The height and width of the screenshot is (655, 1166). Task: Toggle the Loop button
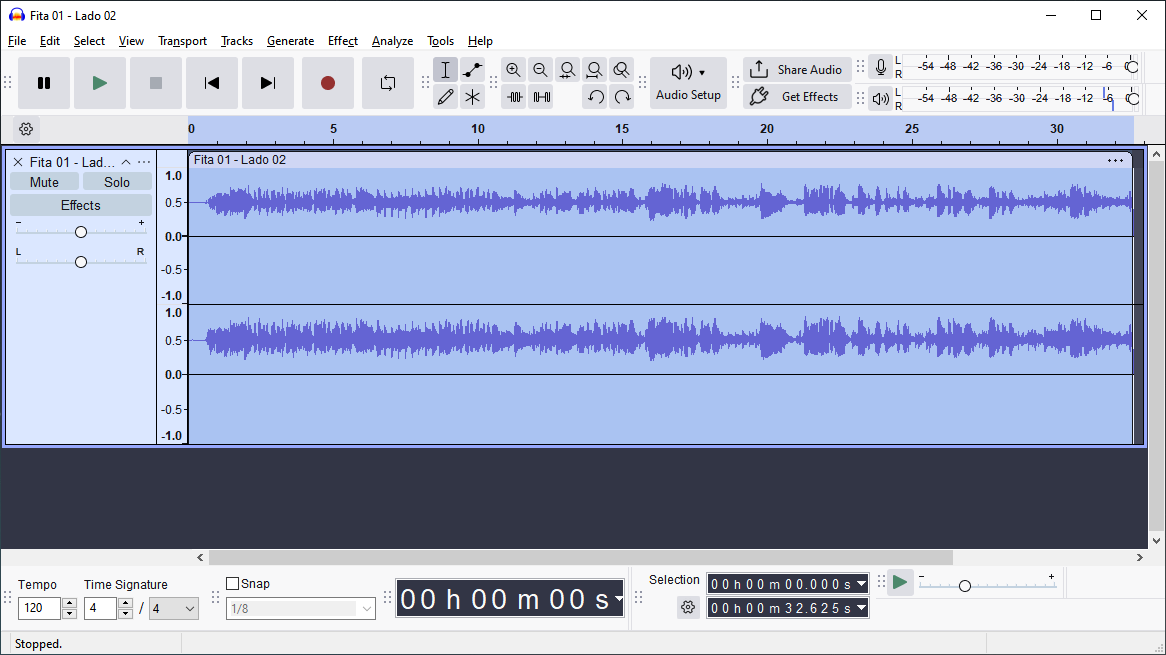pyautogui.click(x=388, y=83)
